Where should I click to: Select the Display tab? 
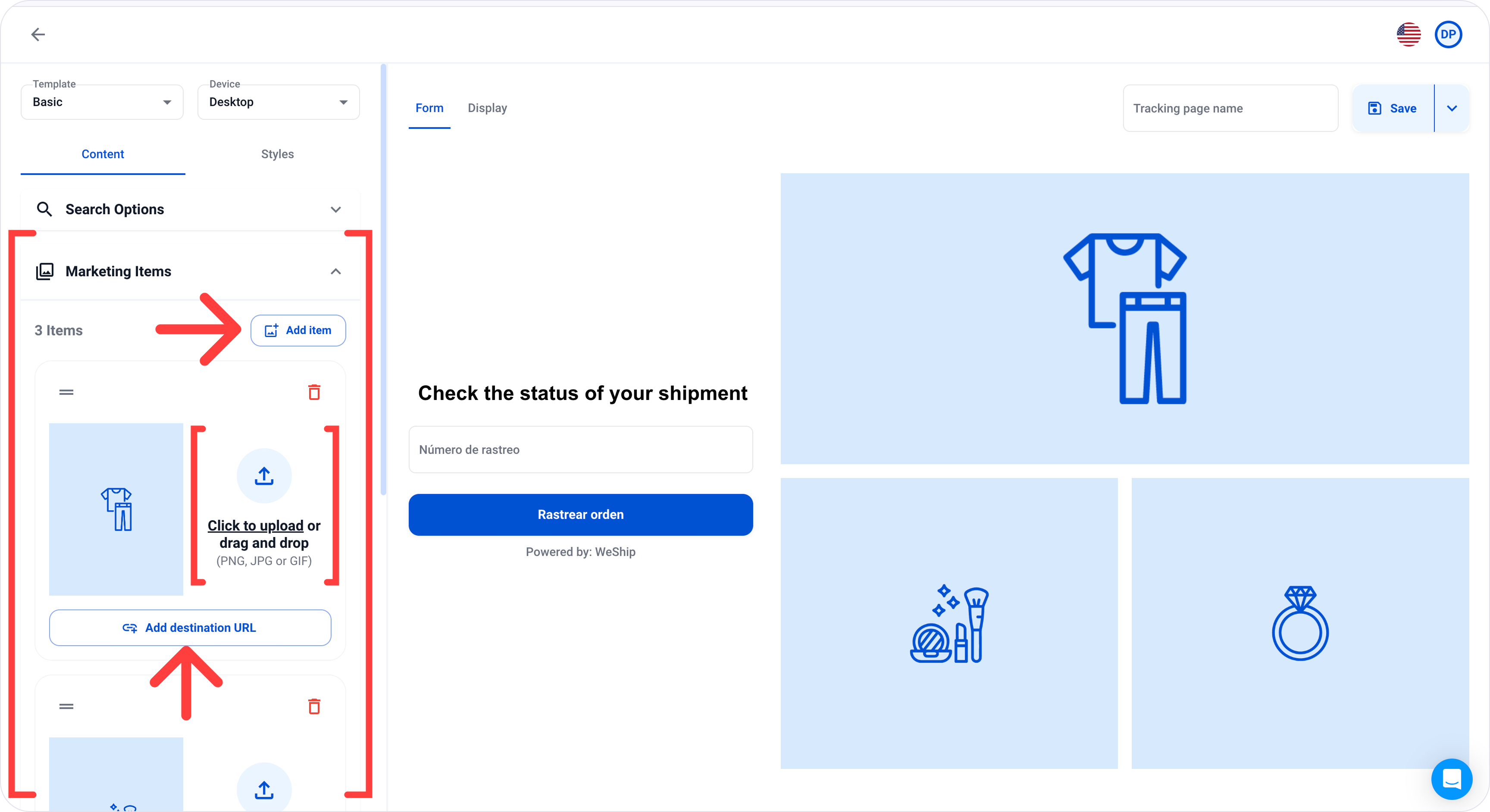[x=487, y=108]
